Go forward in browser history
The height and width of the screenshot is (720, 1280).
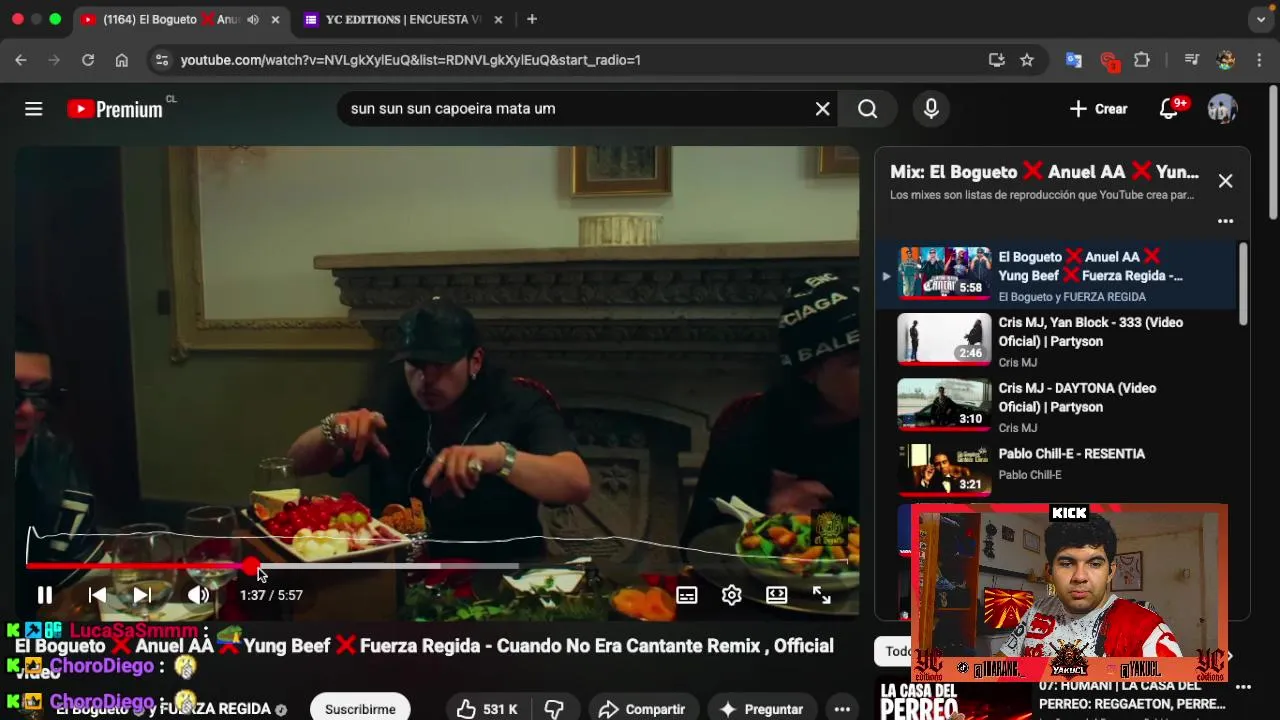pyautogui.click(x=54, y=60)
